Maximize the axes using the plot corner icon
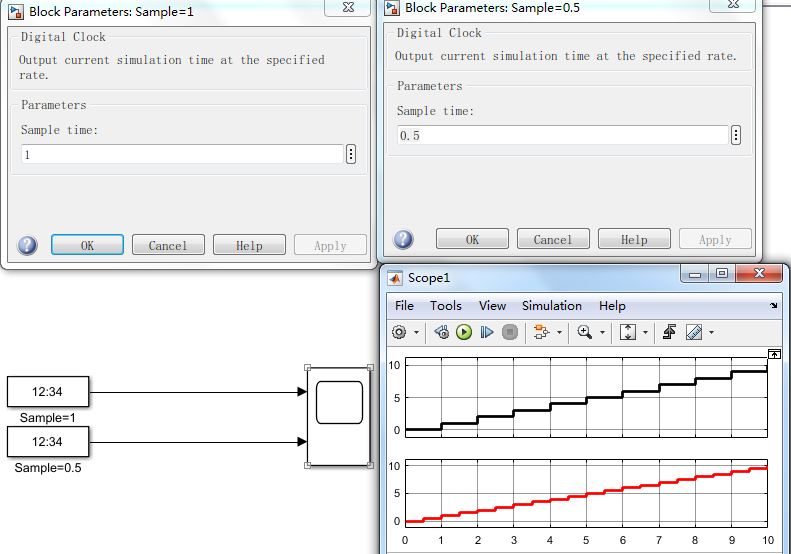Image resolution: width=791 pixels, height=554 pixels. tap(774, 354)
